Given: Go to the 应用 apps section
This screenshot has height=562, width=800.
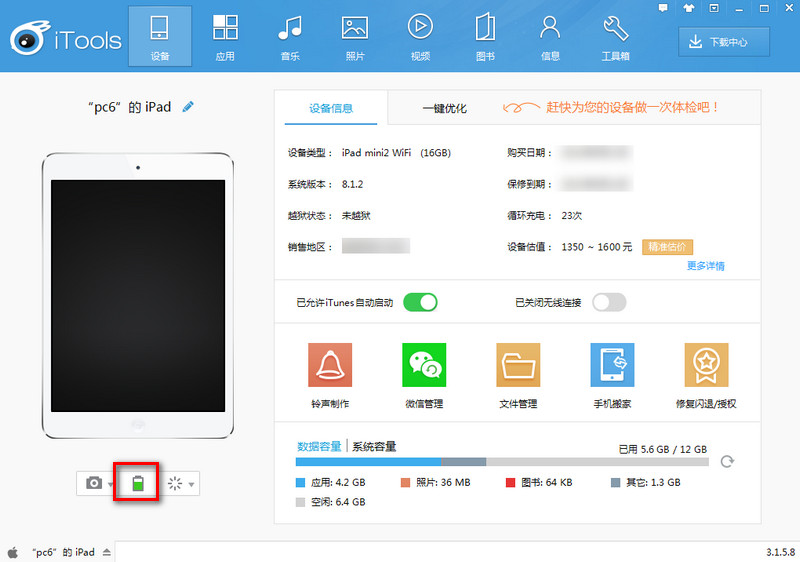Looking at the screenshot, I should click(226, 37).
